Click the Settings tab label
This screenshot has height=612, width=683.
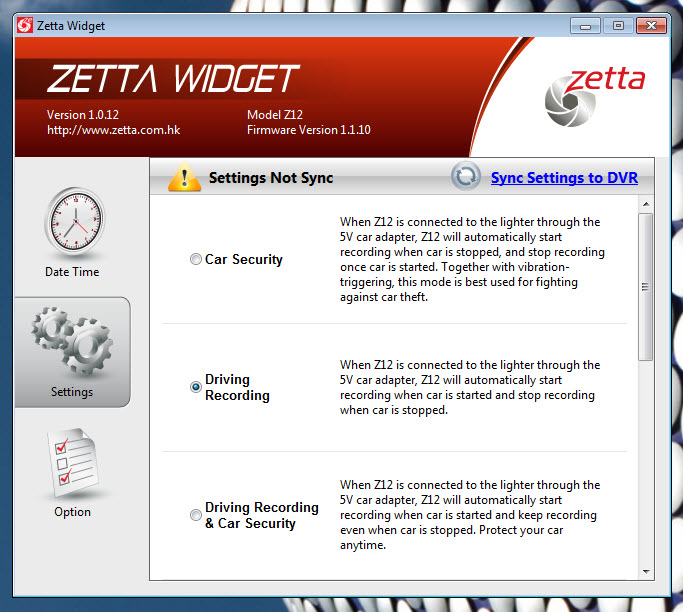click(x=72, y=392)
